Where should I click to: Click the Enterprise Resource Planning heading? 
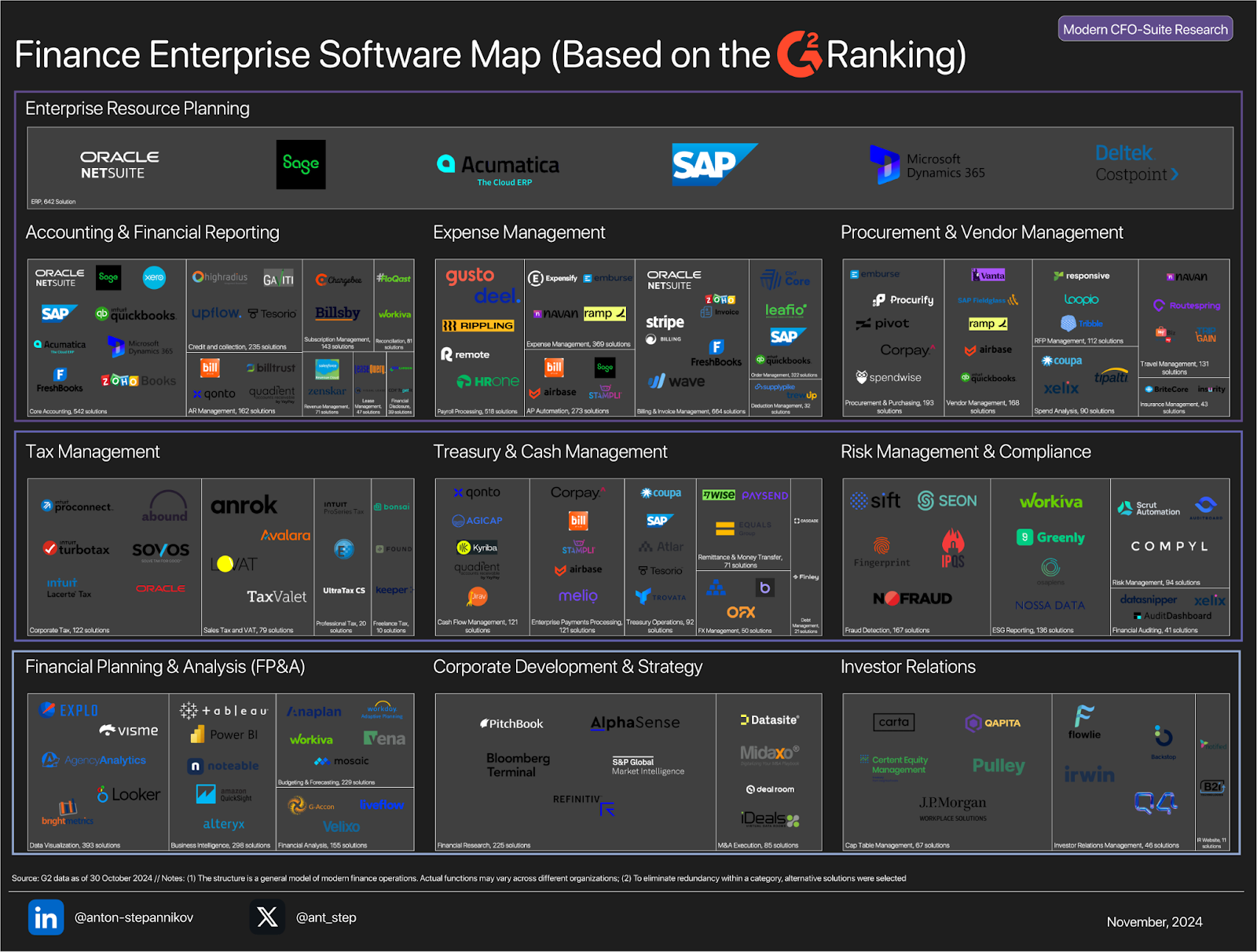(137, 108)
